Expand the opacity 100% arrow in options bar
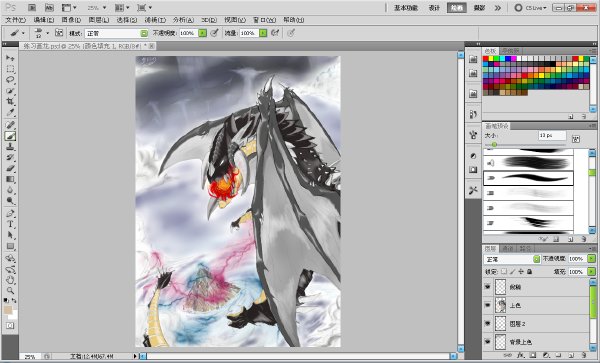Image resolution: width=600 pixels, height=363 pixels. coord(203,33)
